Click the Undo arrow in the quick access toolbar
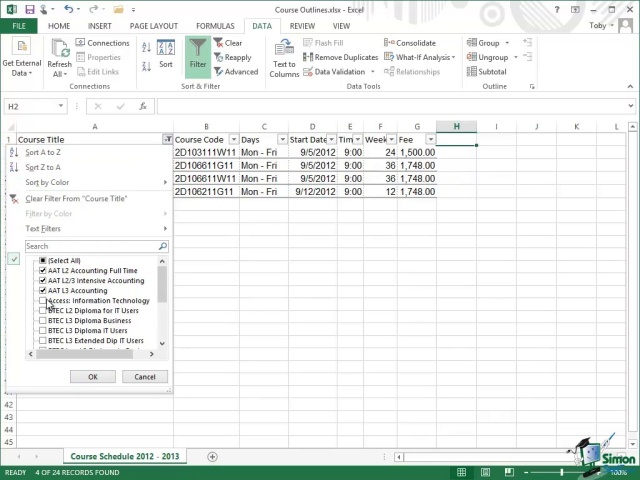Image resolution: width=640 pixels, height=480 pixels. 69,9
